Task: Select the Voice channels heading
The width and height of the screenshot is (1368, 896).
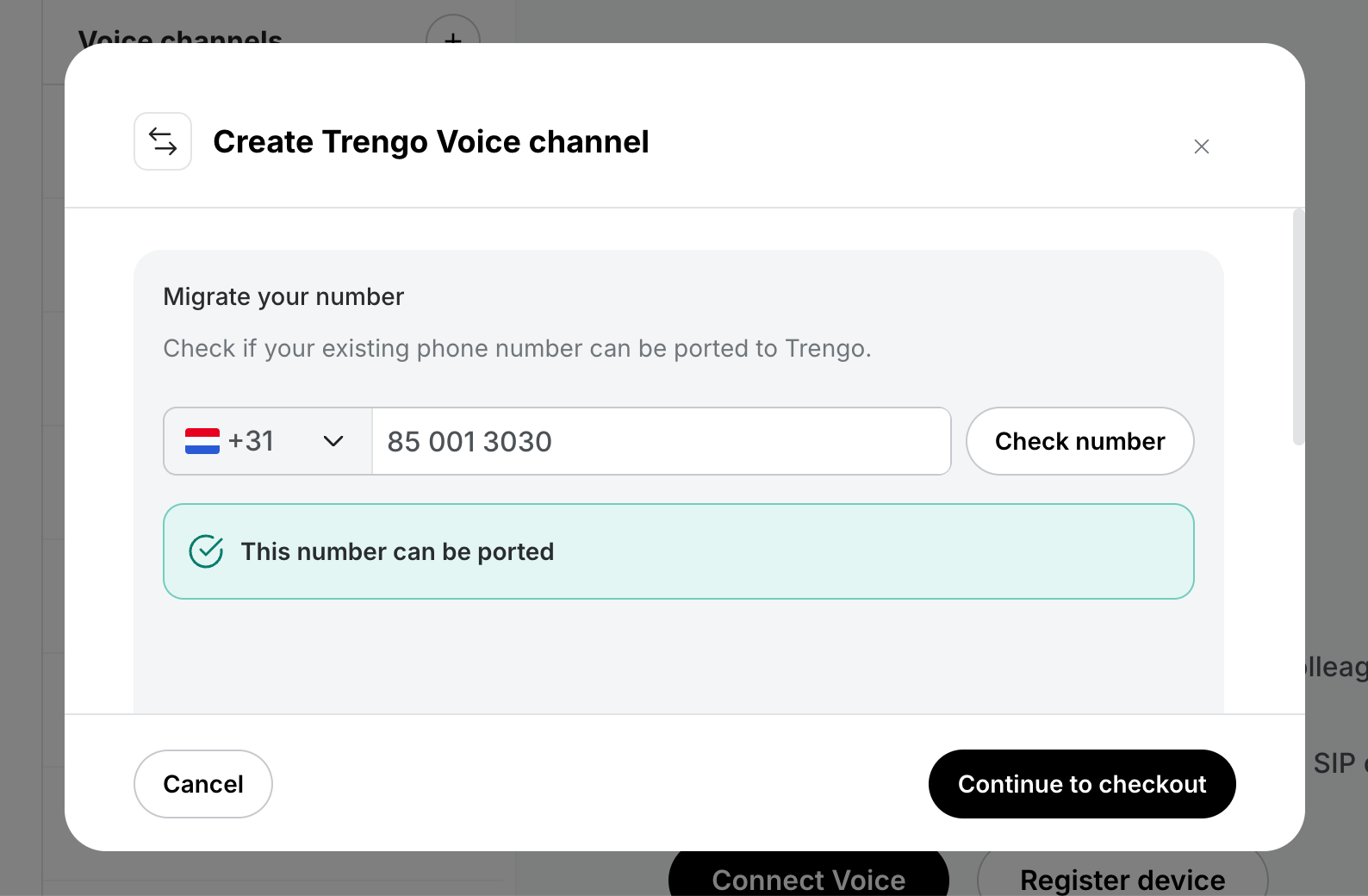Action: tap(180, 36)
